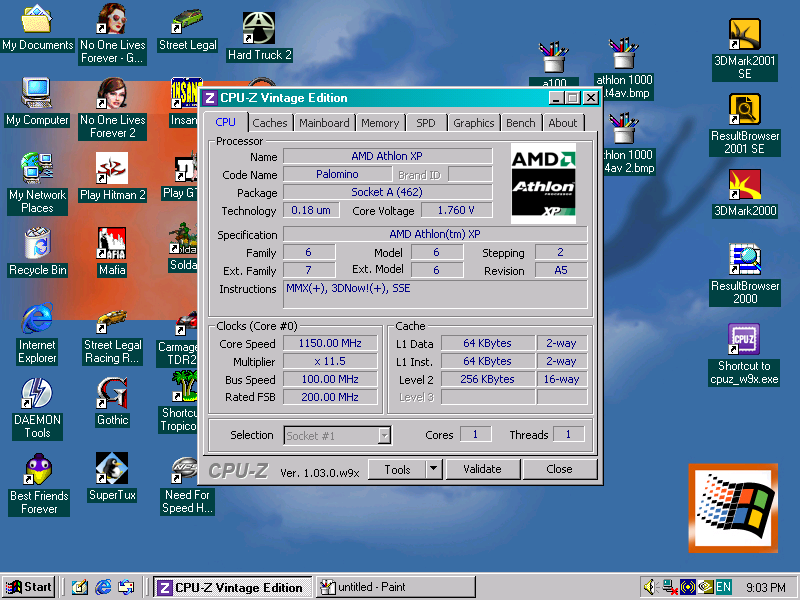Click the SuperTux desktop icon
This screenshot has width=800, height=600.
112,469
